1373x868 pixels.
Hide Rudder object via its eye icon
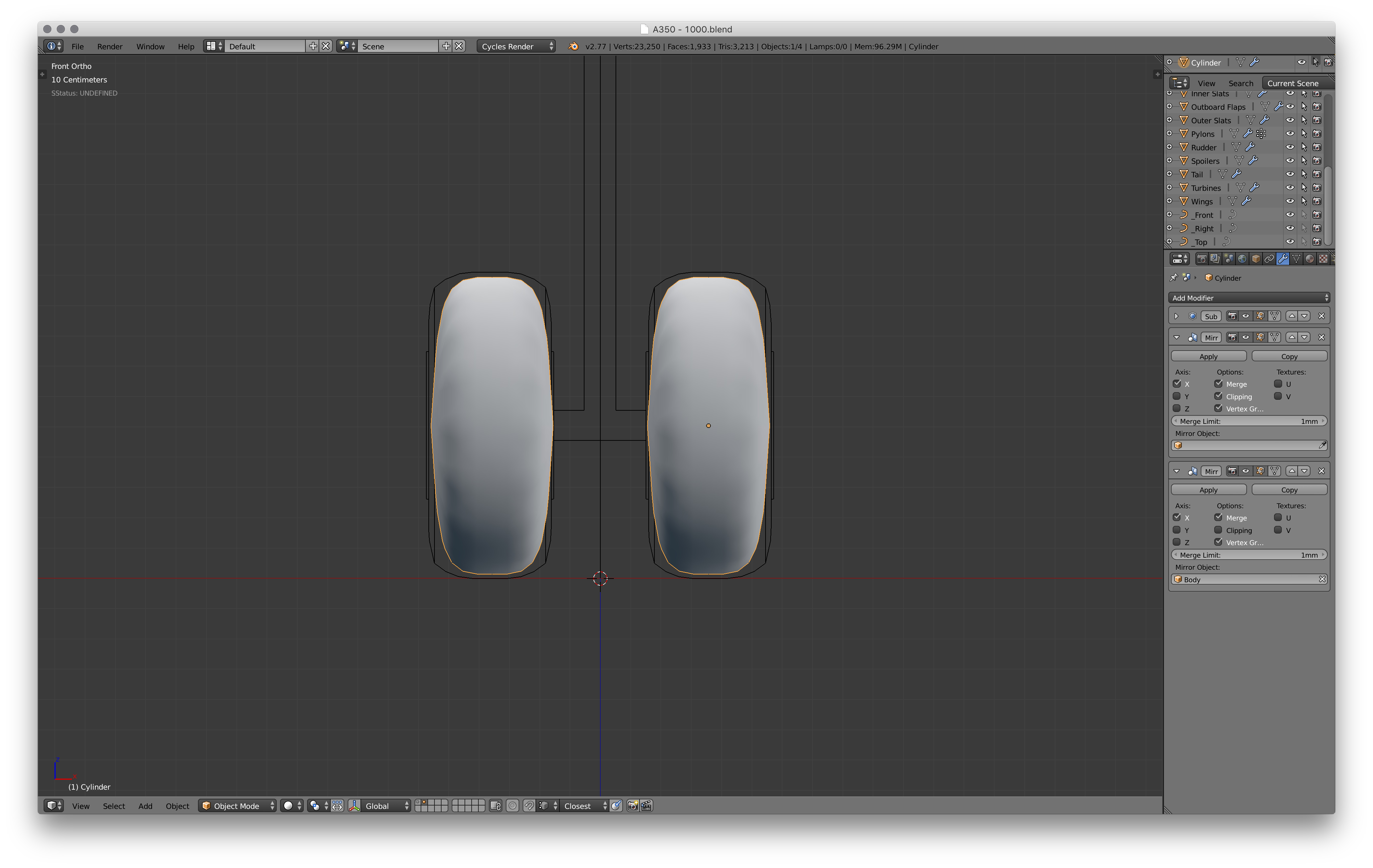(x=1290, y=147)
